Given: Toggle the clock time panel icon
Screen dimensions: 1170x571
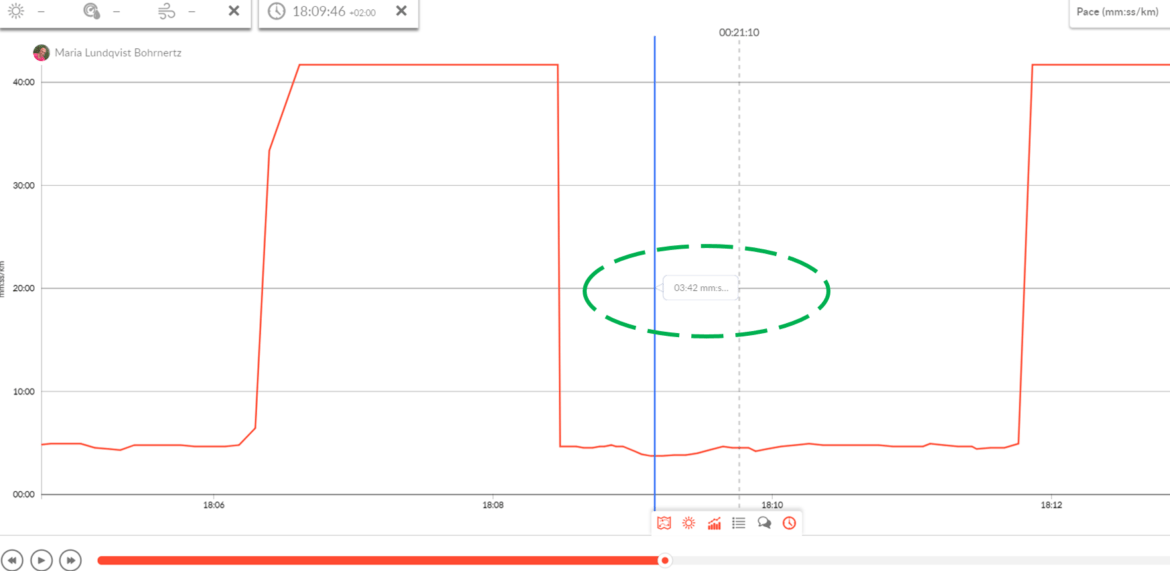Looking at the screenshot, I should tap(789, 523).
